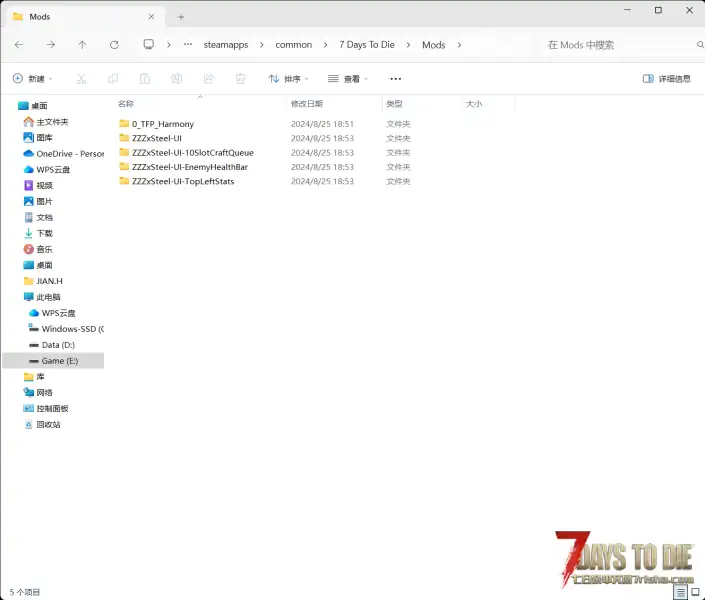Click 7 Days To Die in the breadcrumb

tap(367, 45)
